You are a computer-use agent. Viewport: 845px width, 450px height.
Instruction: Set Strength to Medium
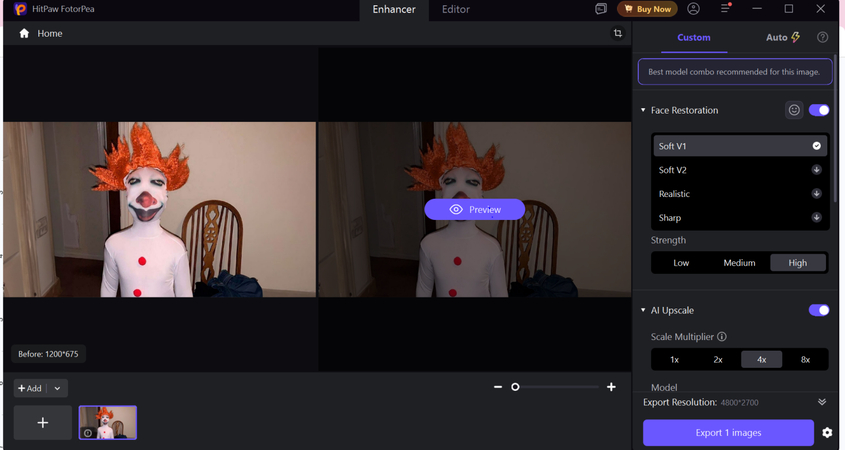click(739, 263)
